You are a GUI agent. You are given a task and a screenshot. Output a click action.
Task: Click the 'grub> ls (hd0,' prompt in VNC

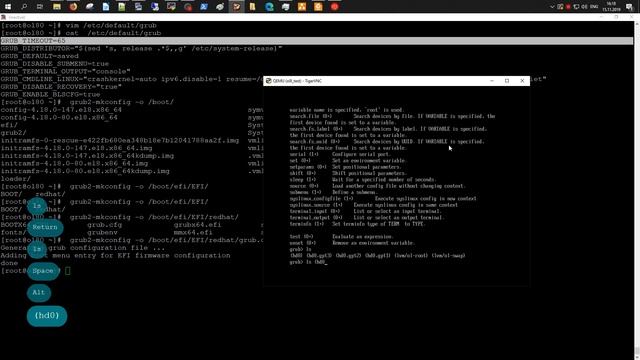pyautogui.click(x=309, y=262)
